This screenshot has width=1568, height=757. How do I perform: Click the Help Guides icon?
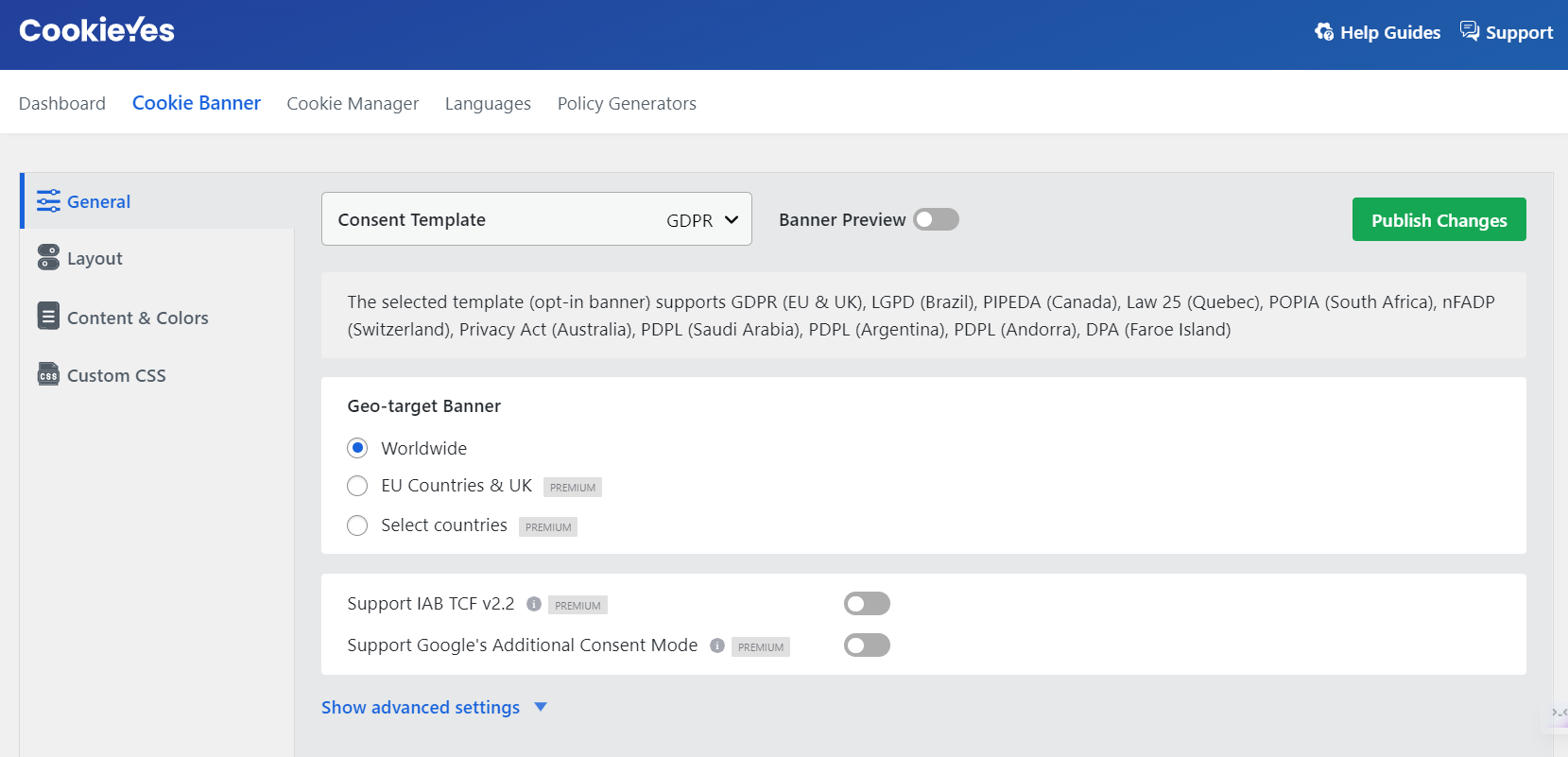[1324, 32]
